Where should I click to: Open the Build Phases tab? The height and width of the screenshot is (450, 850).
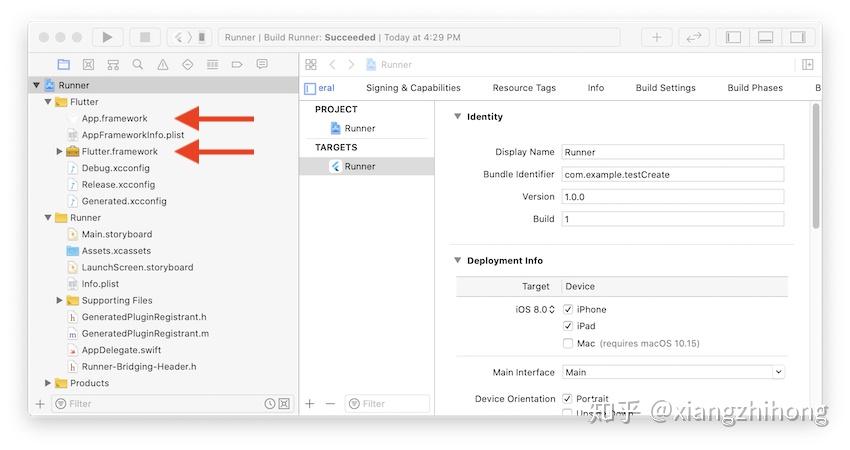[x=755, y=88]
